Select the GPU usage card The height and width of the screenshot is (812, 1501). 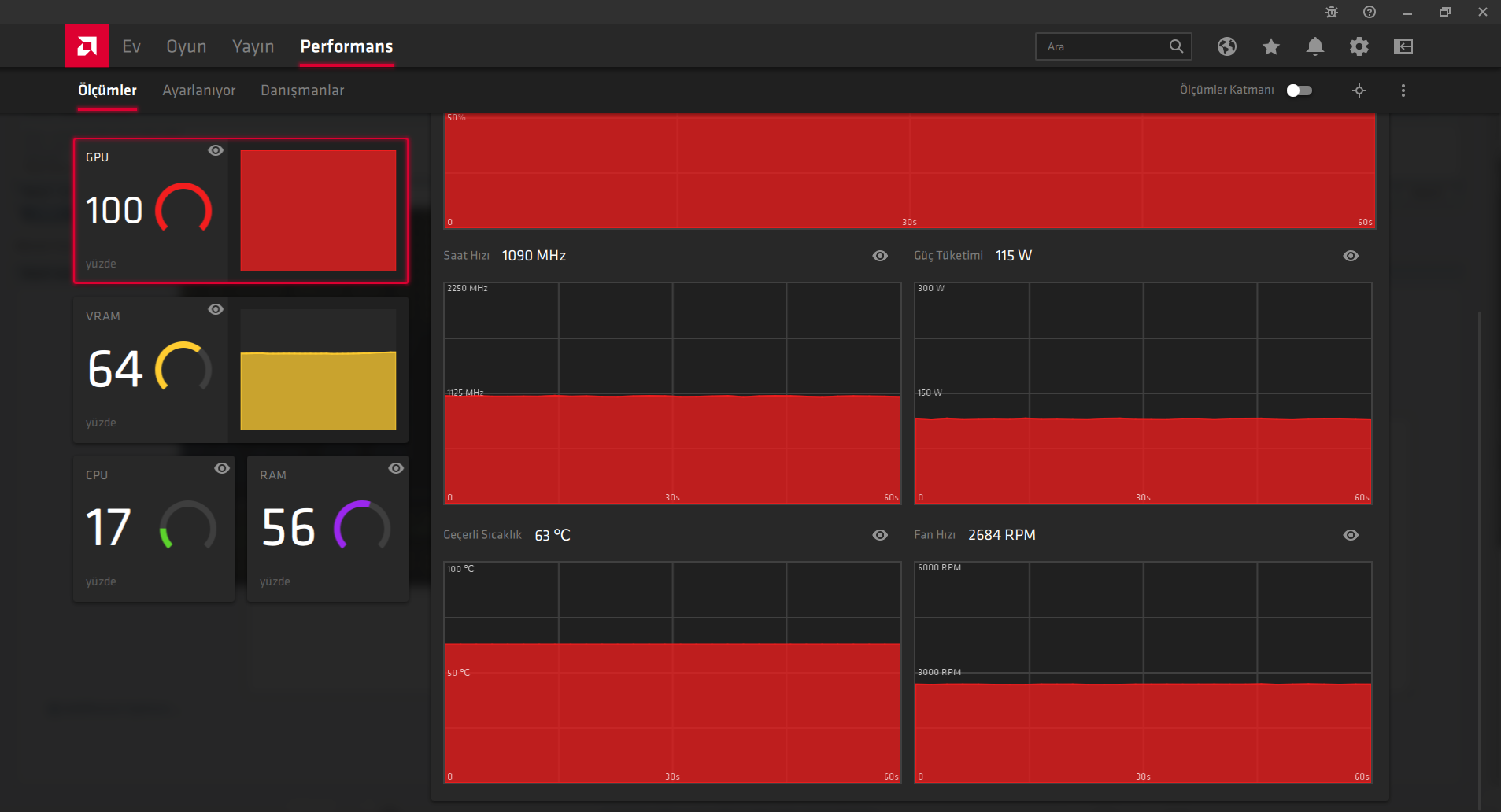(241, 211)
